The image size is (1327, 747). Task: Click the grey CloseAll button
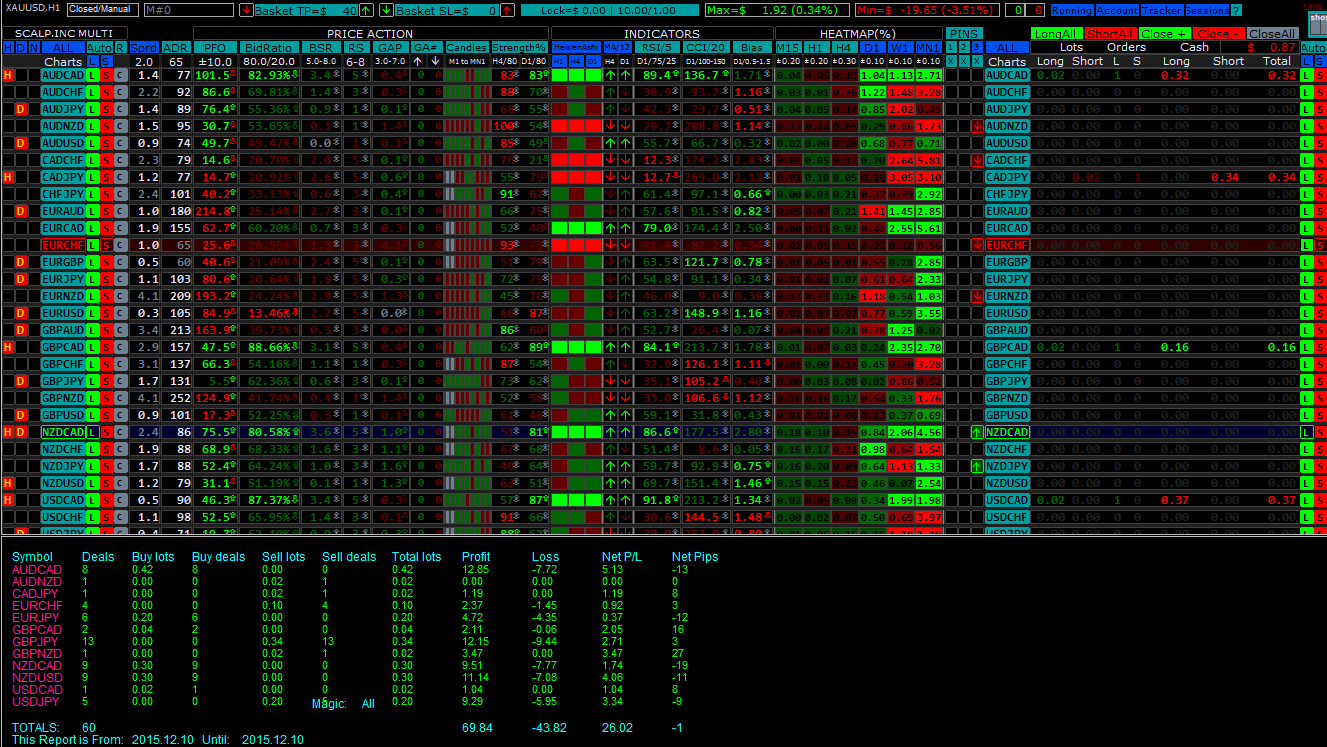coord(1273,33)
